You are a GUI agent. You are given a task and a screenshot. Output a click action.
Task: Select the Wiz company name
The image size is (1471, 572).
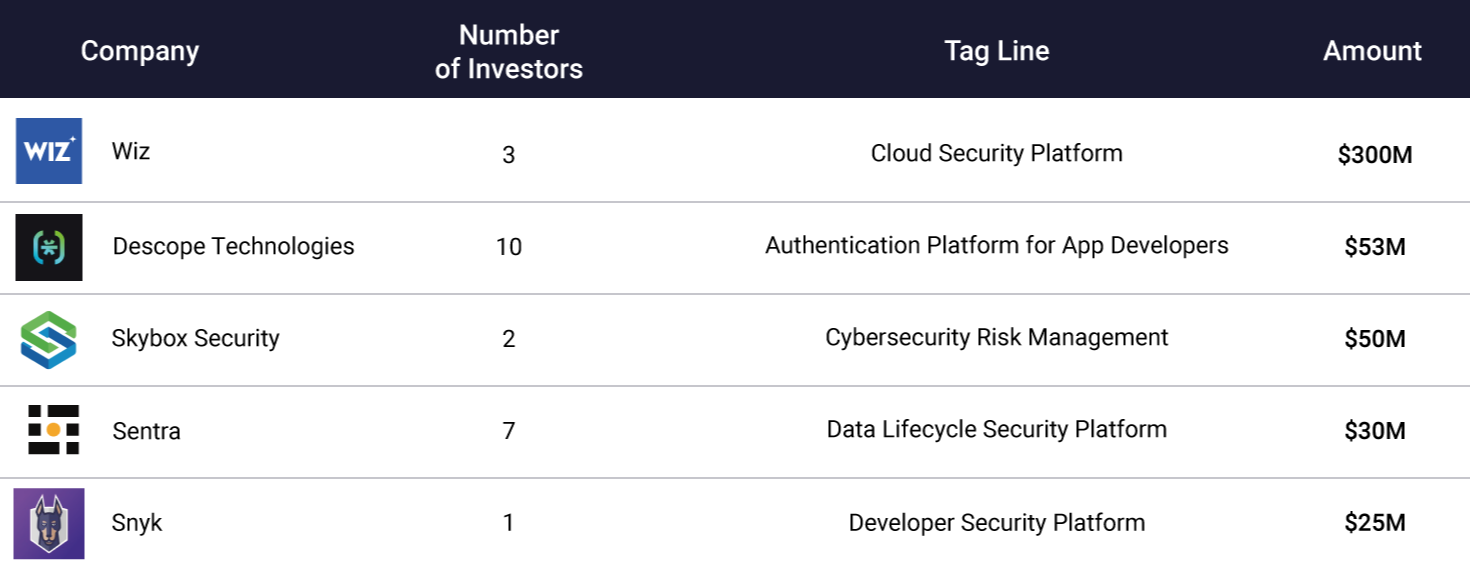coord(131,152)
